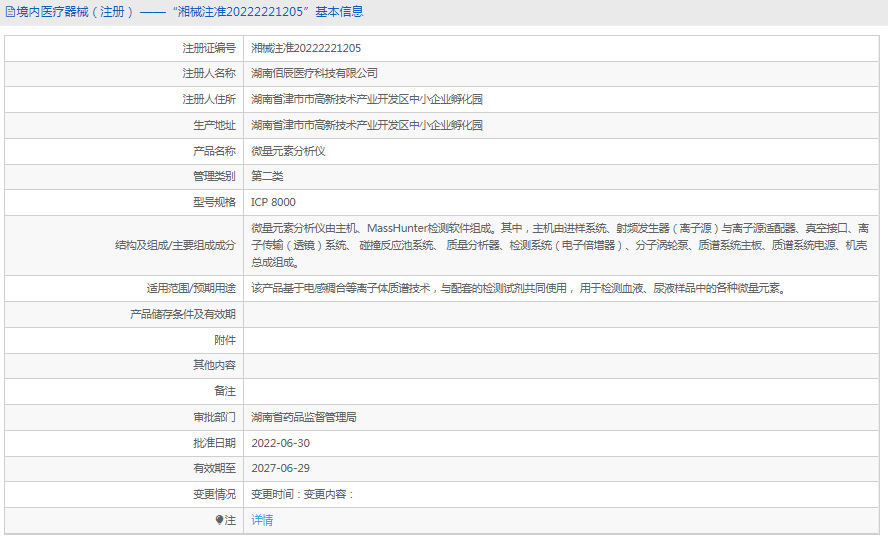Click the 变更情况 label
The height and width of the screenshot is (540, 888).
tap(214, 494)
